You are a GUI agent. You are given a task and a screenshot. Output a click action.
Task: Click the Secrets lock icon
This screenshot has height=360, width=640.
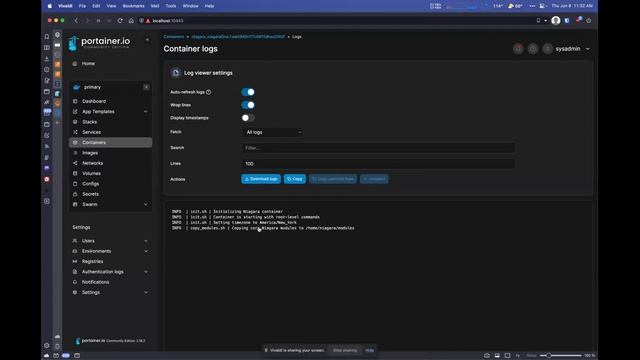pos(75,194)
